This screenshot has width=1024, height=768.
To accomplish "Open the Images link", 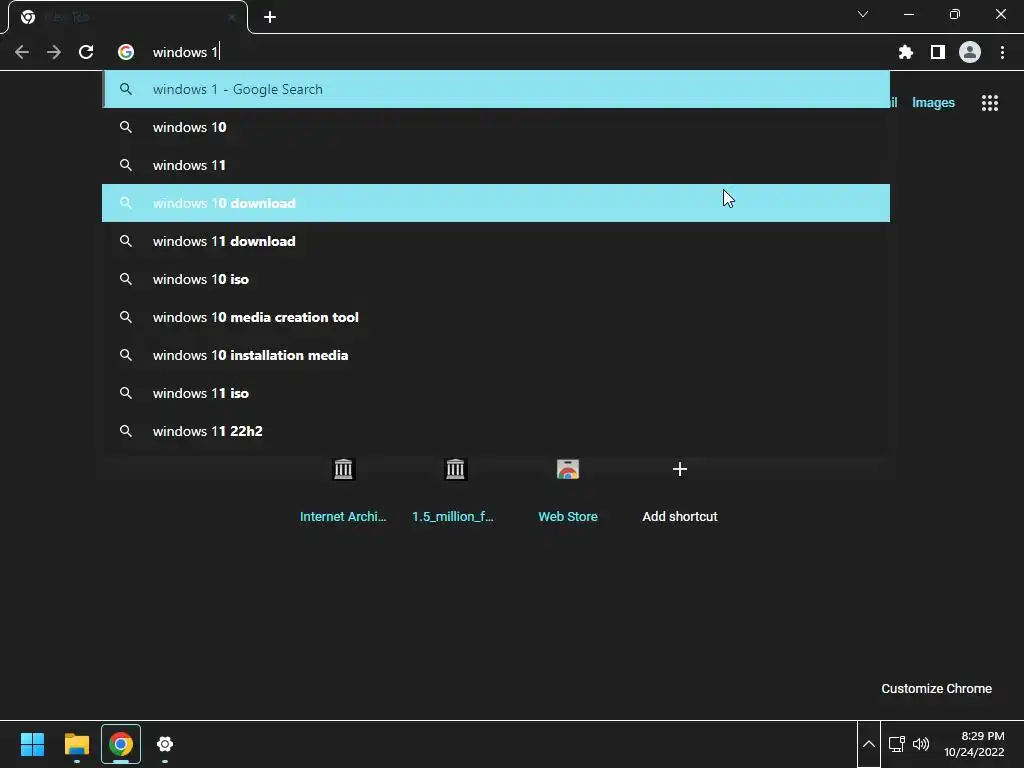I will click(x=933, y=103).
